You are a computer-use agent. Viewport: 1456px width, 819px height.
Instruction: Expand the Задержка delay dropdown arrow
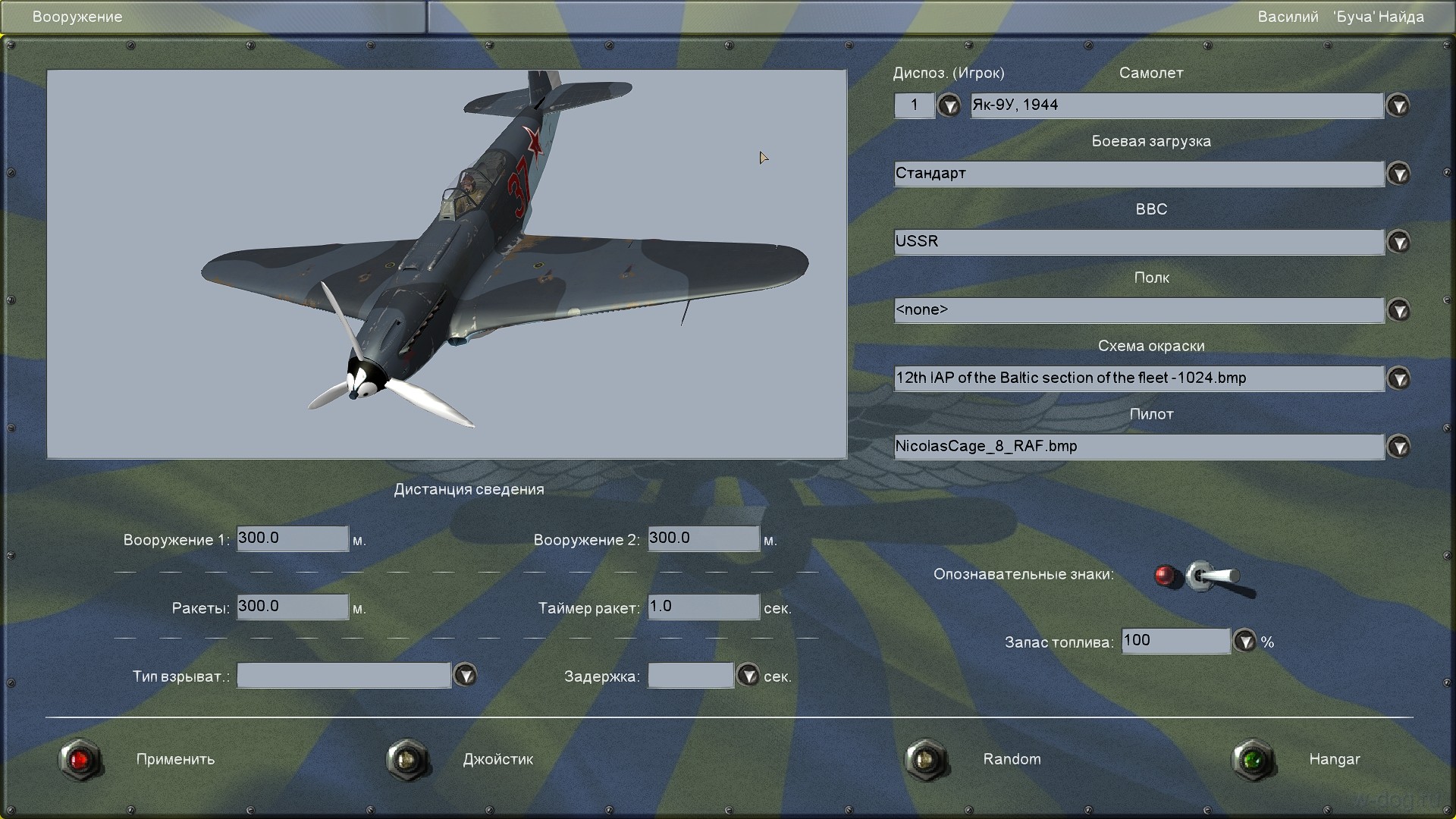[x=748, y=675]
